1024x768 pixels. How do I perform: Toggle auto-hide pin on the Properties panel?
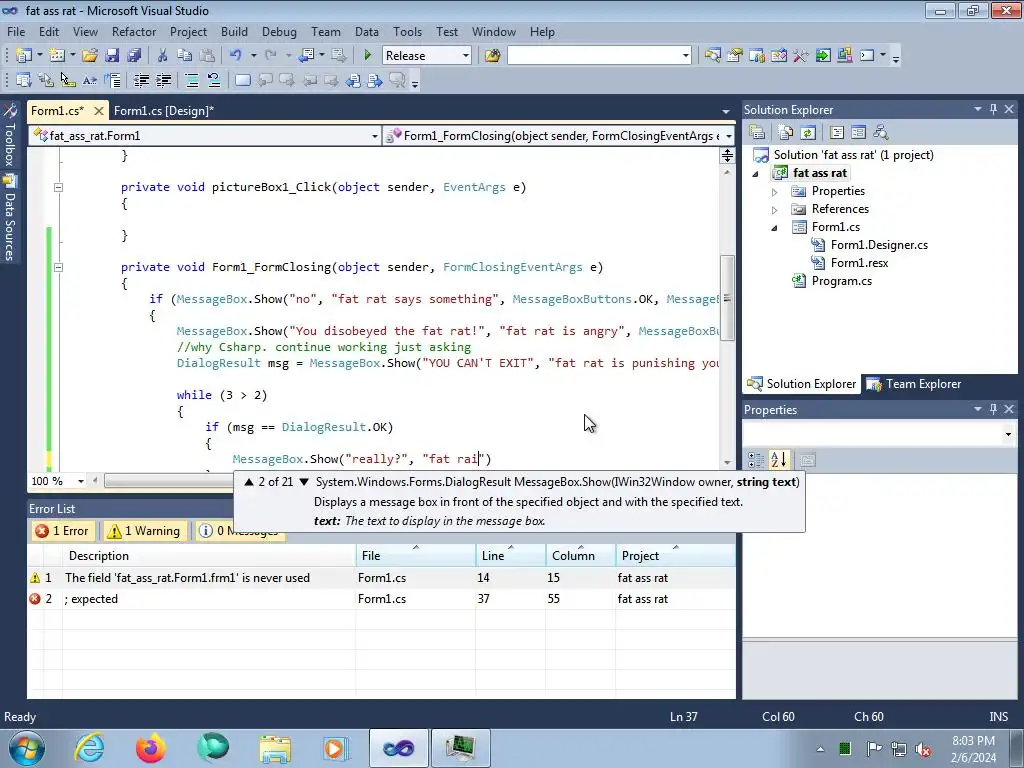[993, 409]
